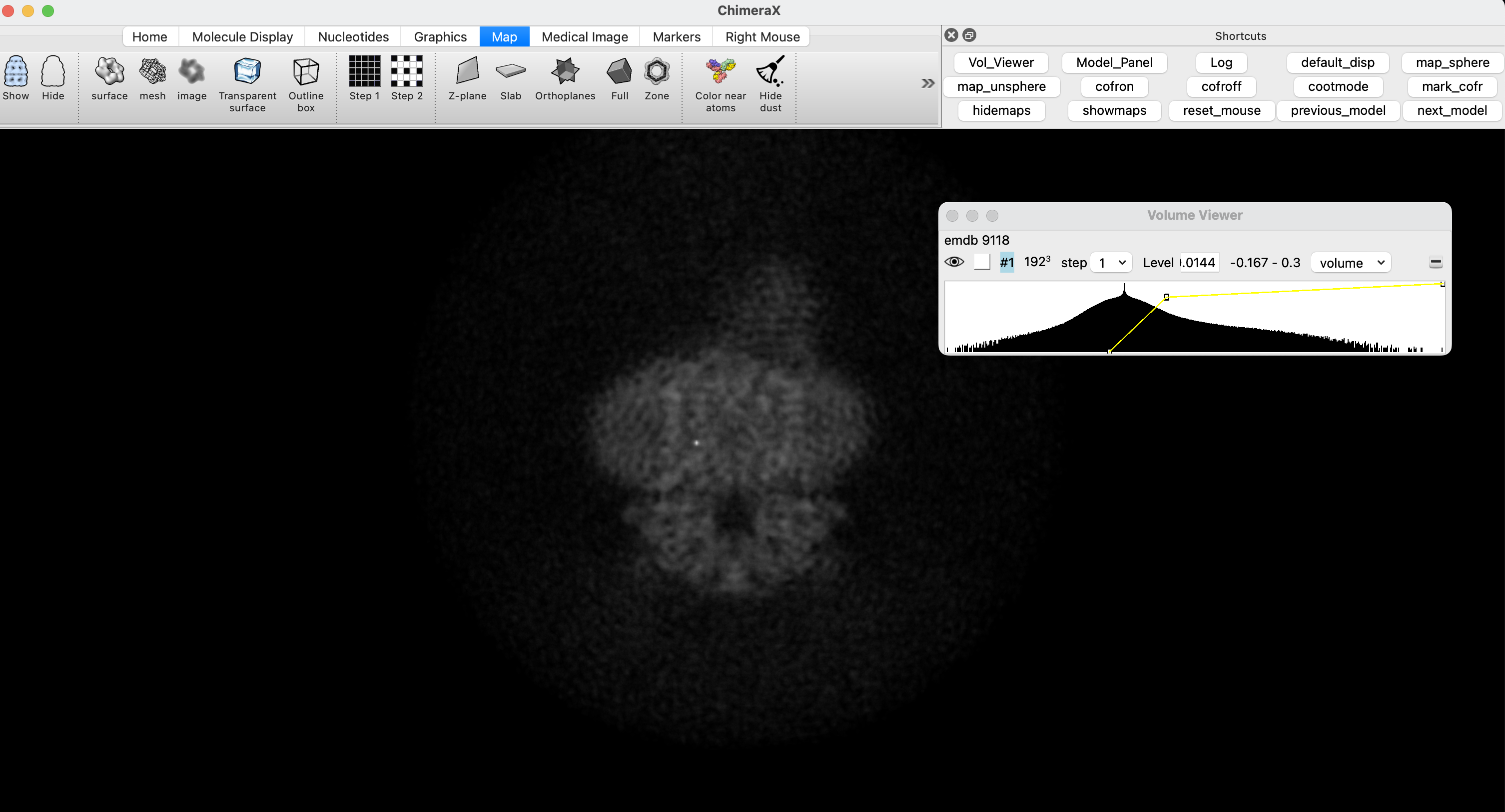Select the Zone map icon

coord(656,72)
